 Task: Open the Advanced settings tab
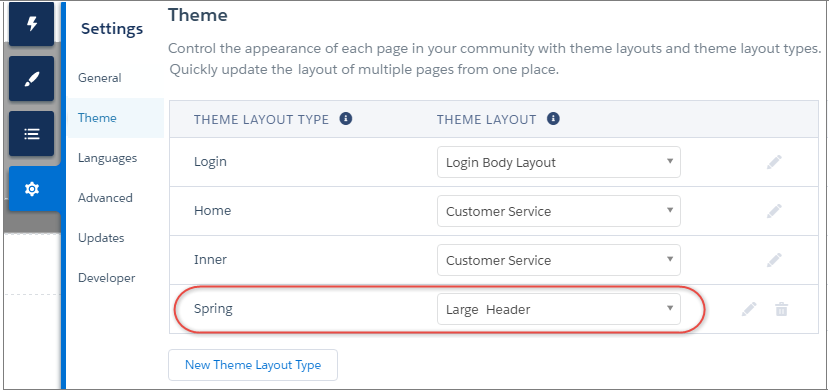click(x=105, y=198)
